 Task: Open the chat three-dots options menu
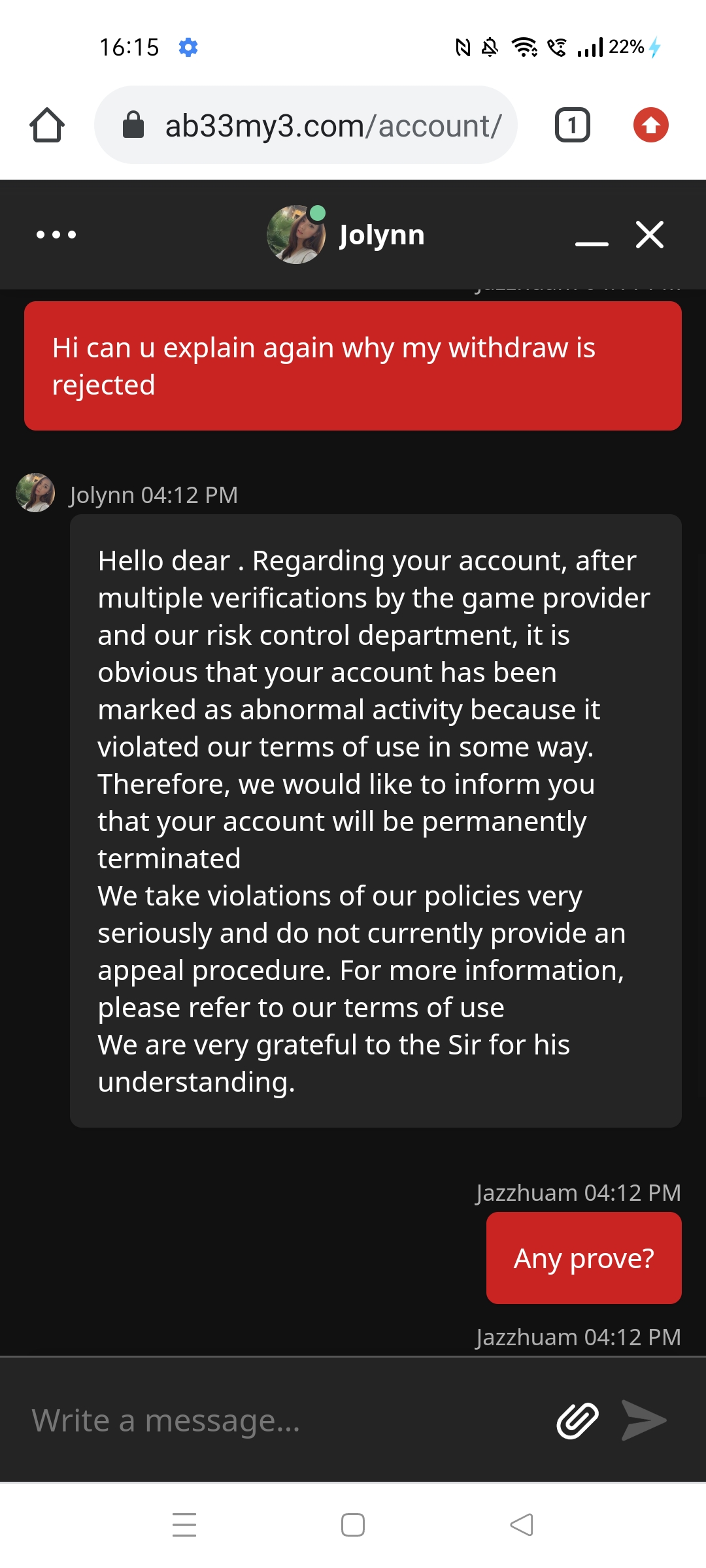click(56, 235)
